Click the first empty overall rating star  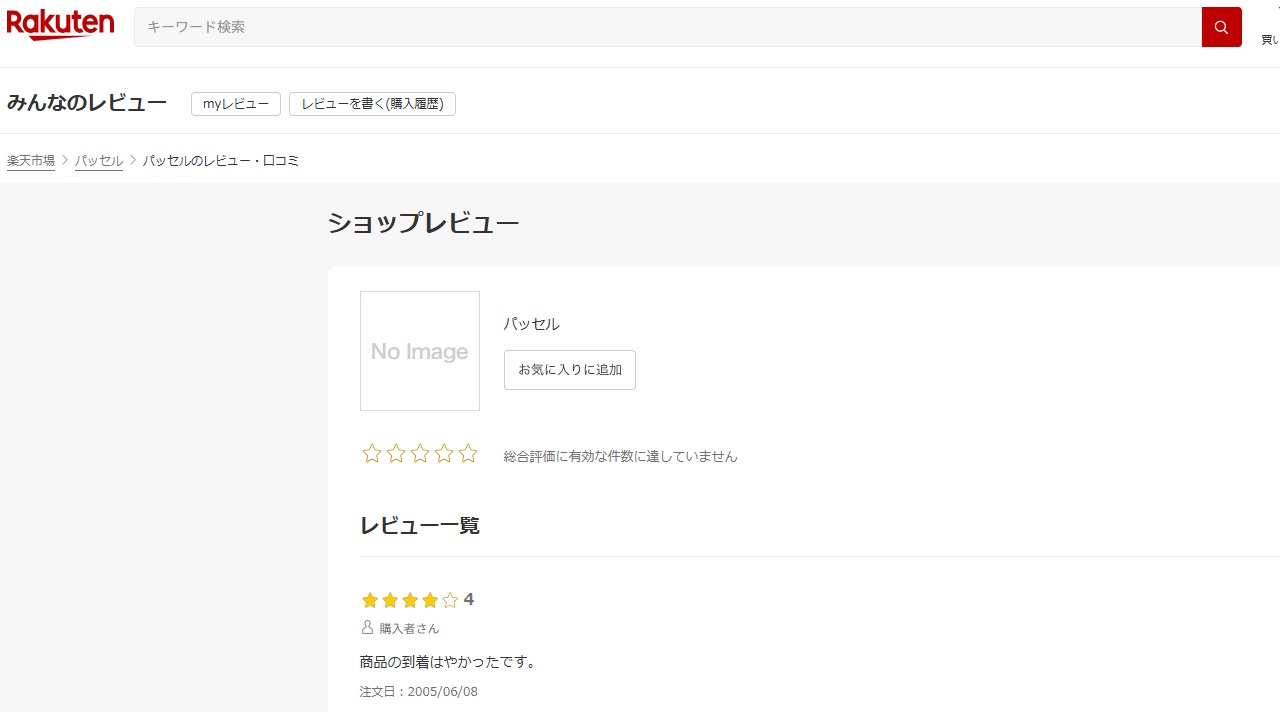pyautogui.click(x=372, y=454)
